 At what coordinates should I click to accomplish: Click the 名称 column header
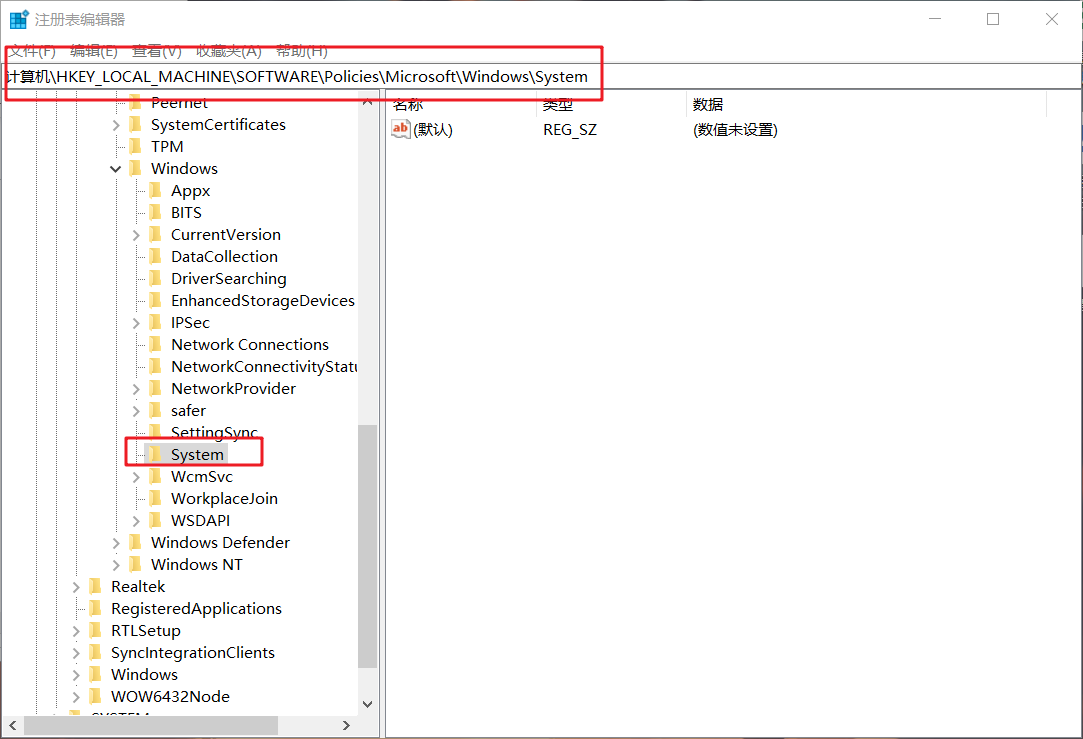[x=408, y=104]
